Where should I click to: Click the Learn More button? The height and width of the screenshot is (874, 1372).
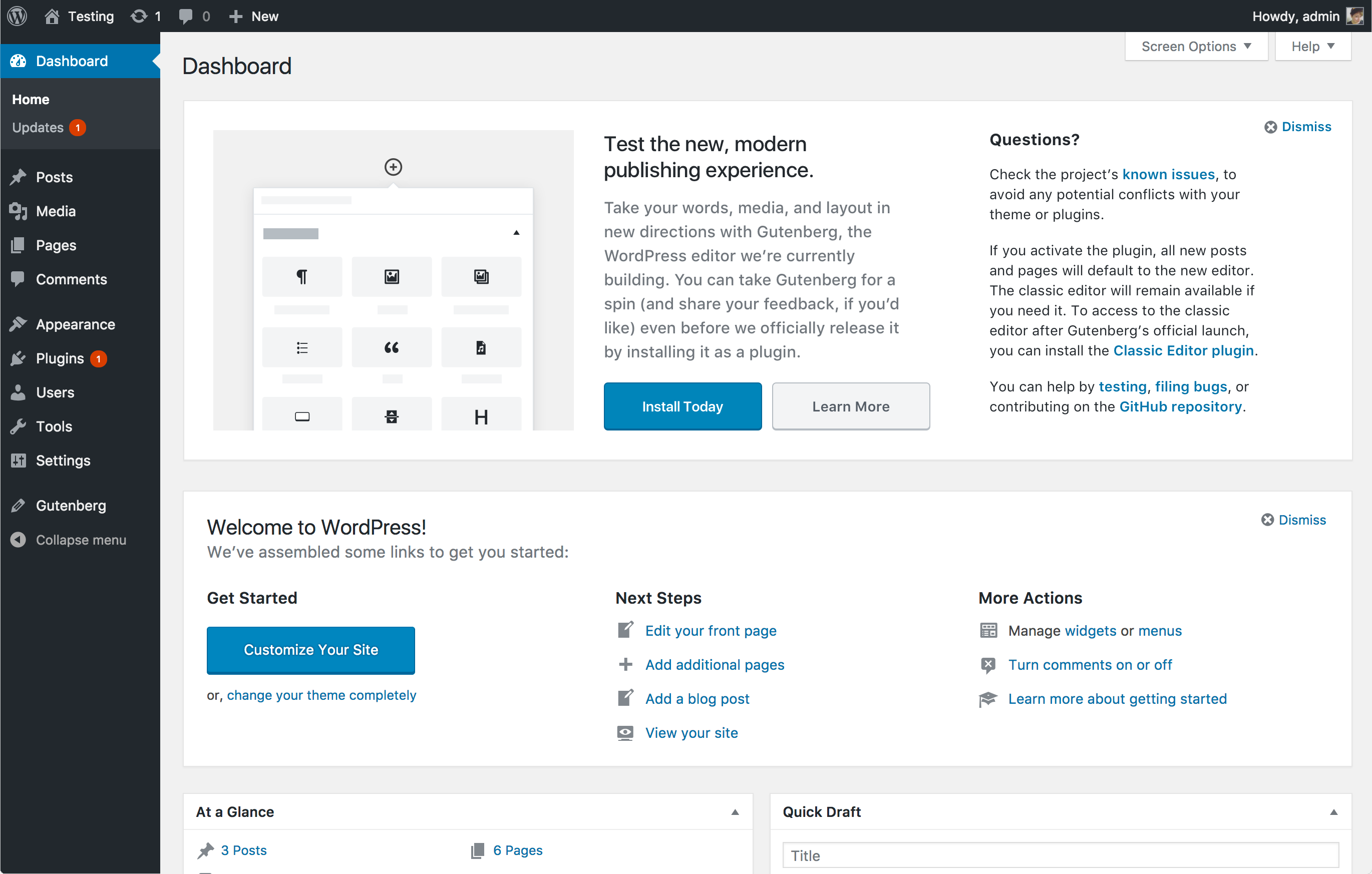point(851,406)
